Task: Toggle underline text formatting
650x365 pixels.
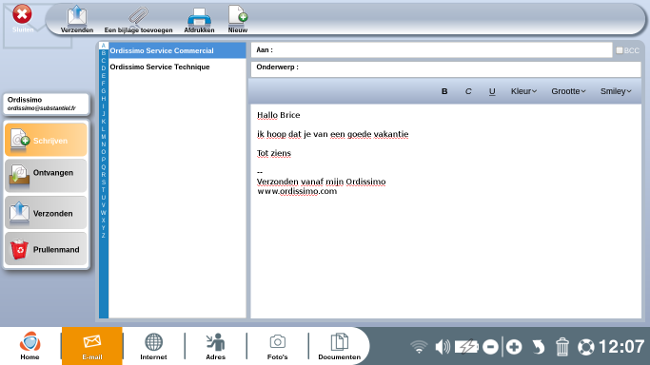Action: click(x=492, y=91)
